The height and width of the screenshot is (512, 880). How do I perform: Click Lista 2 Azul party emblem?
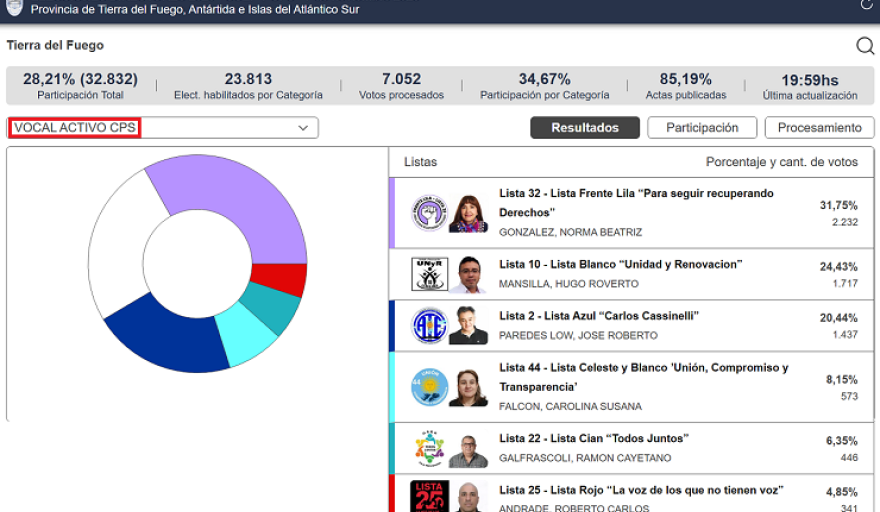[x=429, y=326]
